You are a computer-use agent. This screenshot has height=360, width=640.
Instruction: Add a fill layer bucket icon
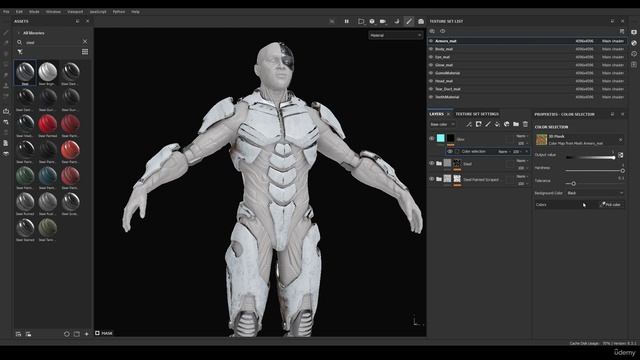click(x=497, y=124)
